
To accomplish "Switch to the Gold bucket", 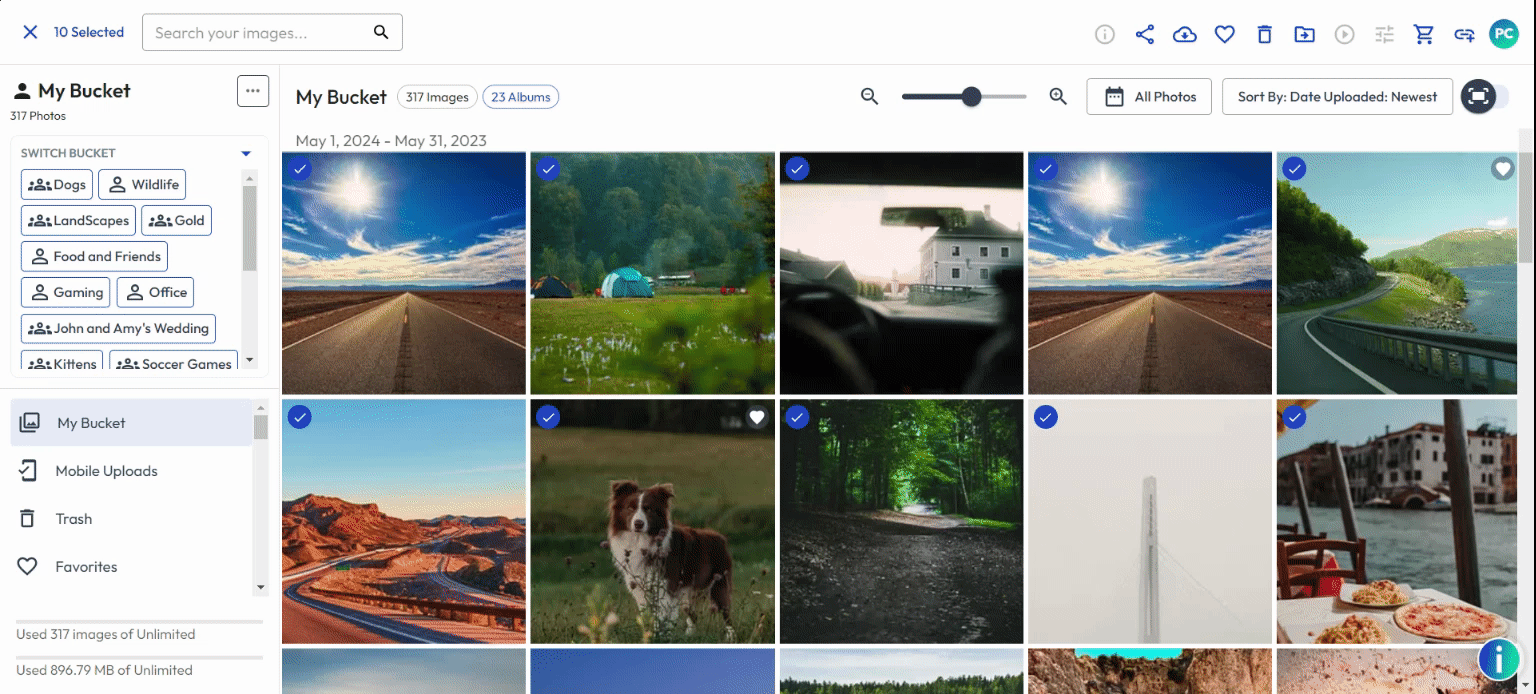I will [x=176, y=220].
